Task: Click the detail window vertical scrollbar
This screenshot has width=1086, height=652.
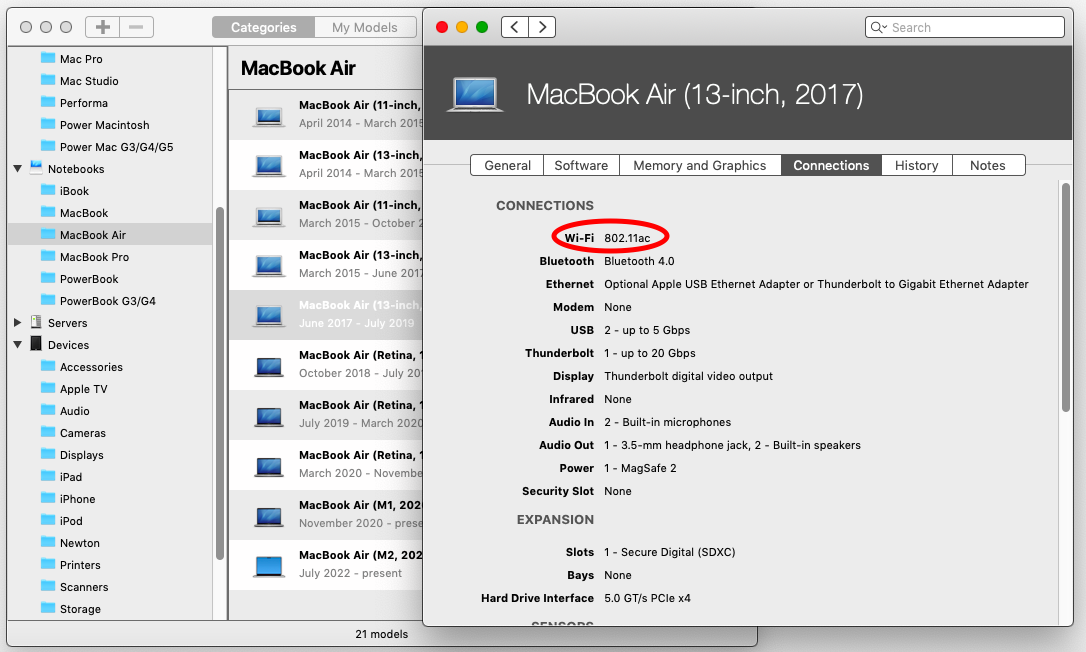Action: click(x=1065, y=300)
